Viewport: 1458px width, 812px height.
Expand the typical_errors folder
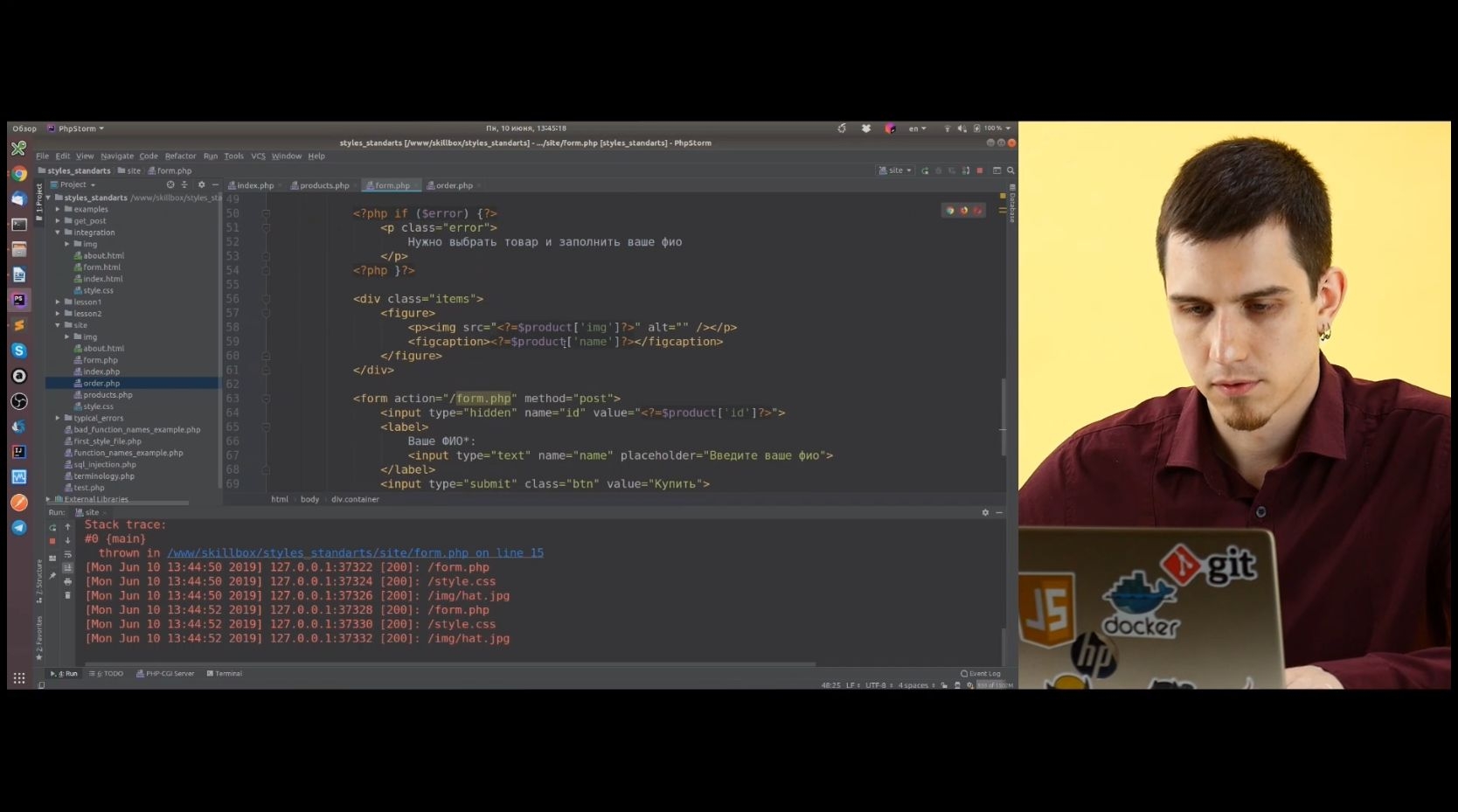[58, 418]
